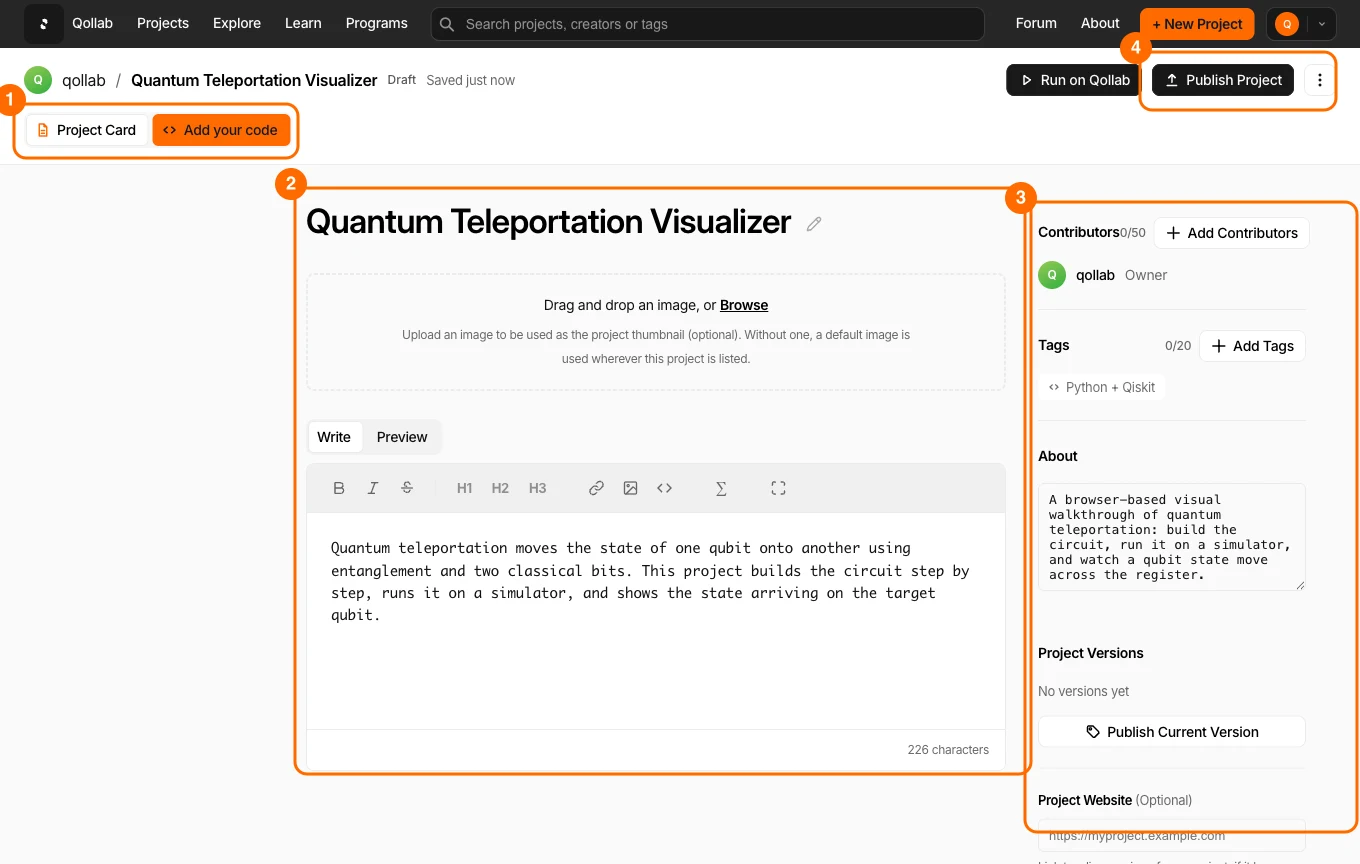Click Add Contributors
1360x864 pixels.
click(1231, 233)
